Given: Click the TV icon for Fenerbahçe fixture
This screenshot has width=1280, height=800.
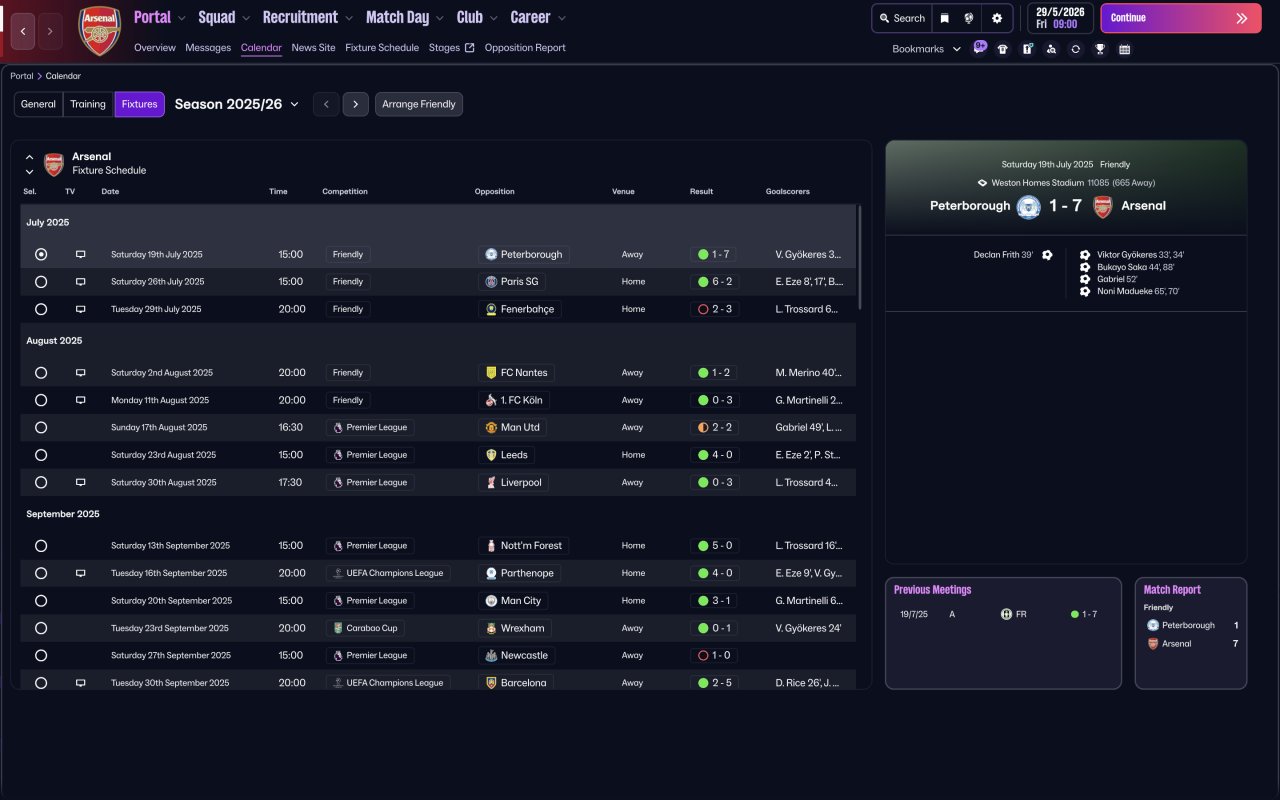Looking at the screenshot, I should point(81,310).
